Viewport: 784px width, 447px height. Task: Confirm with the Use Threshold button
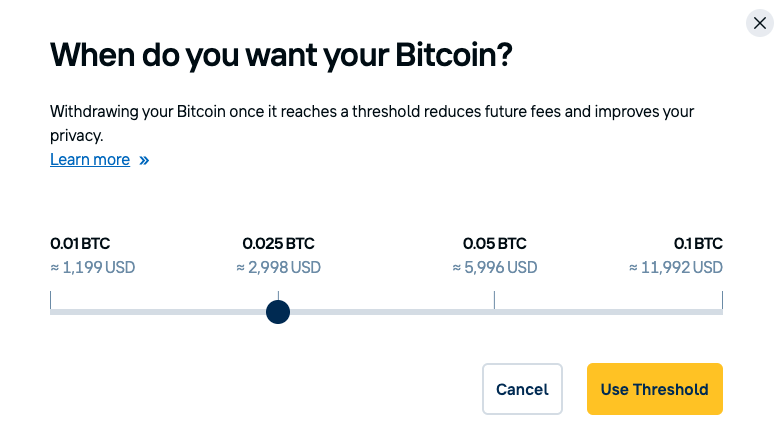tap(654, 389)
